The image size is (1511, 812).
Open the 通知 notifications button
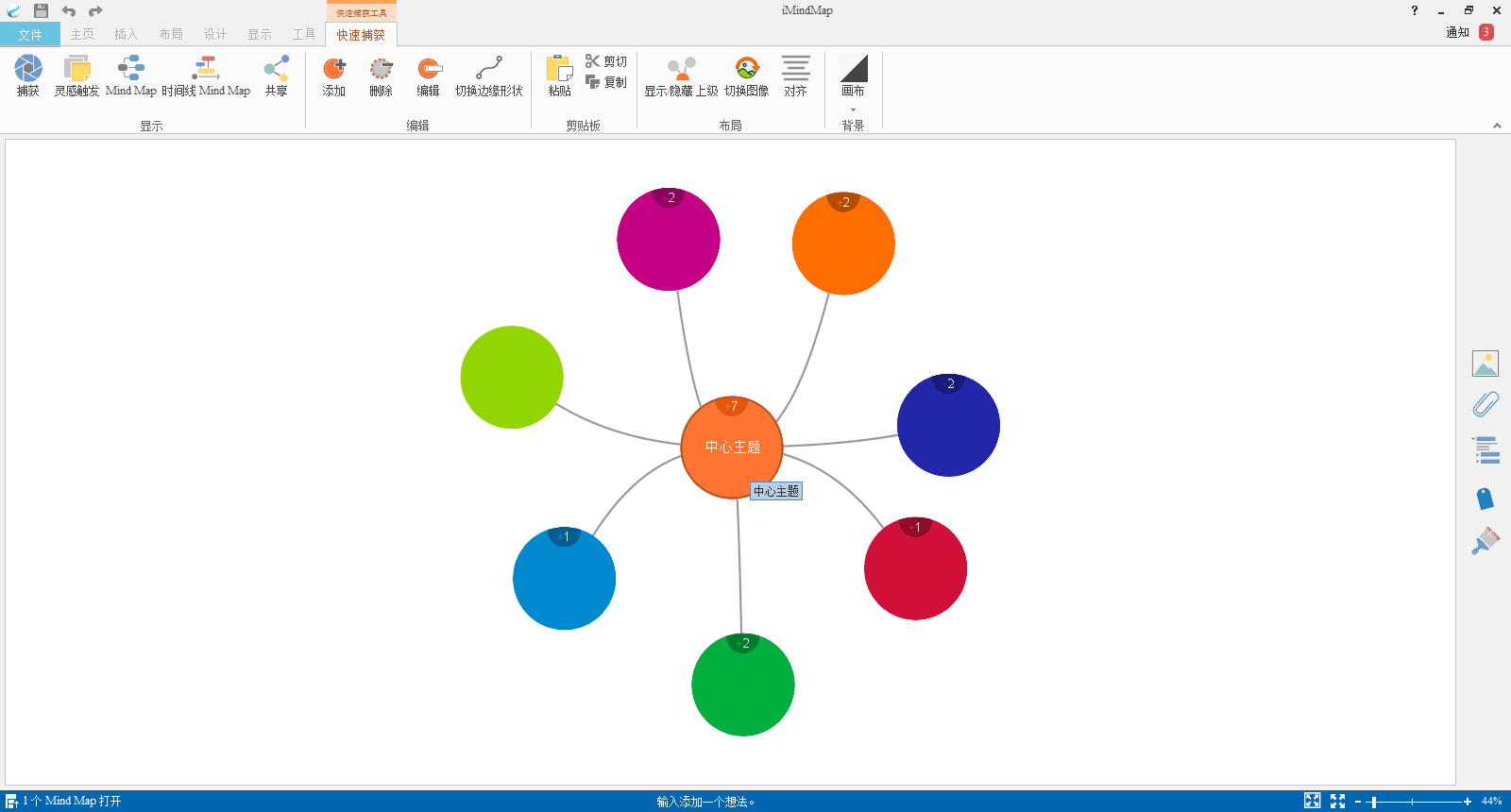[x=1469, y=32]
